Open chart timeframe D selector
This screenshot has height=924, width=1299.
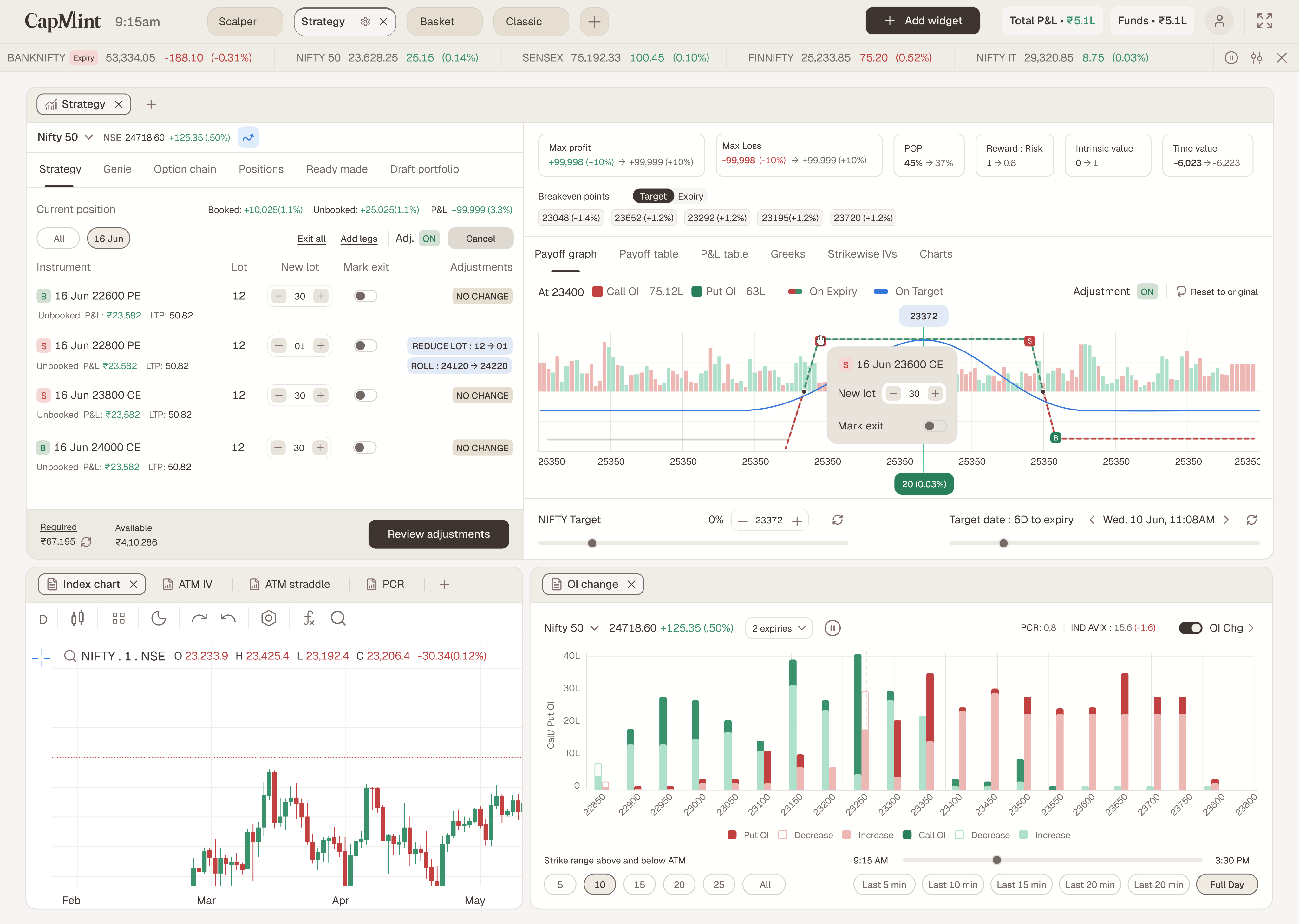click(43, 619)
